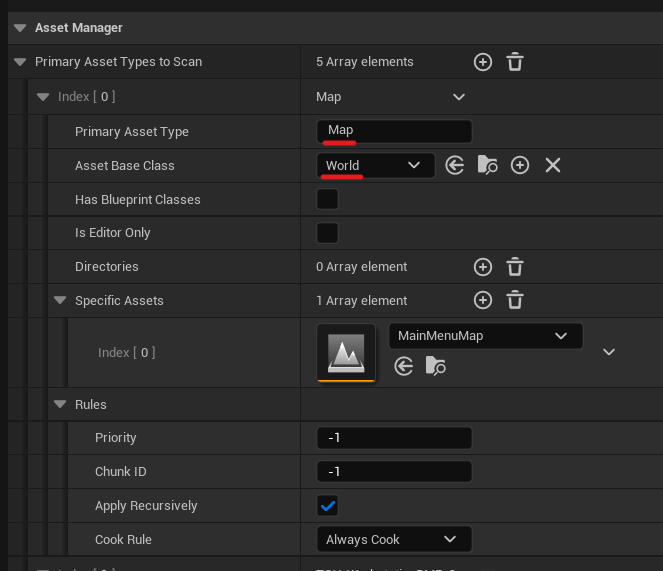Screen dimensions: 663x571
Task: Toggle Is Editor Only checkbox
Action: [x=327, y=233]
